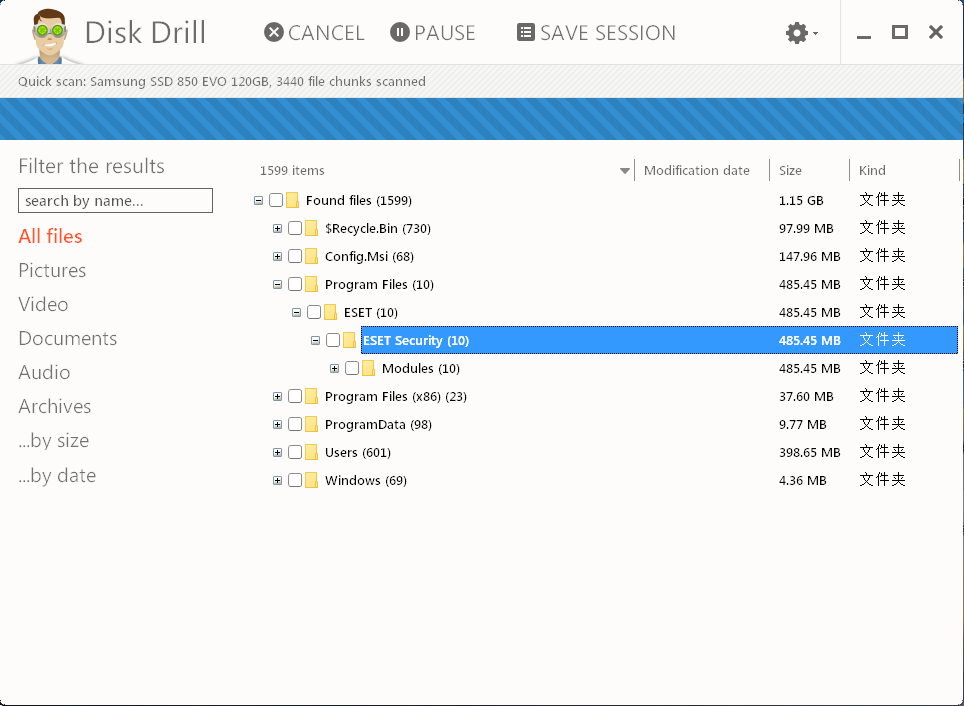Click the Program Files (10) folder icon
Screen dimensions: 964x706
[312, 284]
